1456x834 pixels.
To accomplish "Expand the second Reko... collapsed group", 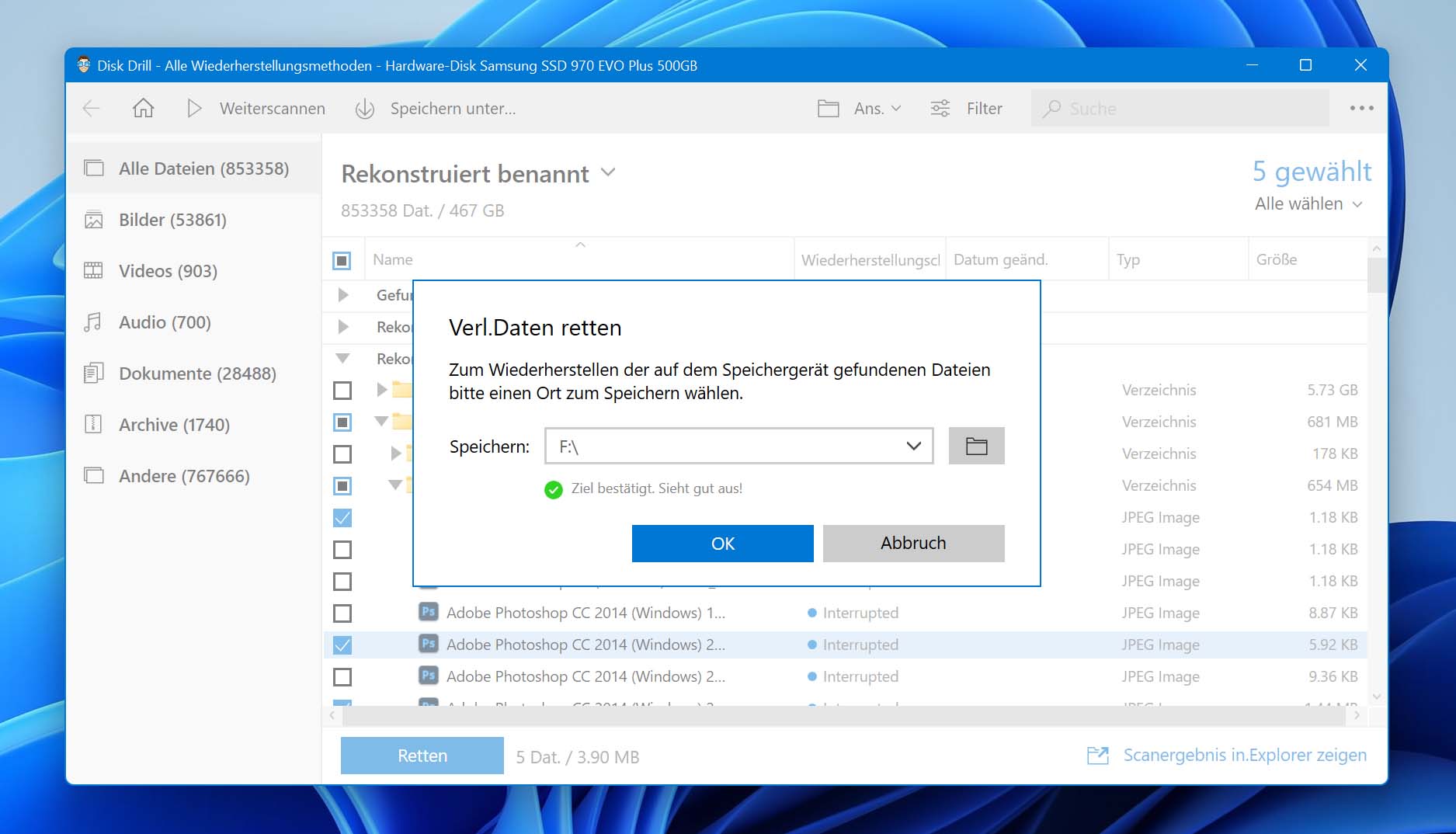I will [x=343, y=327].
